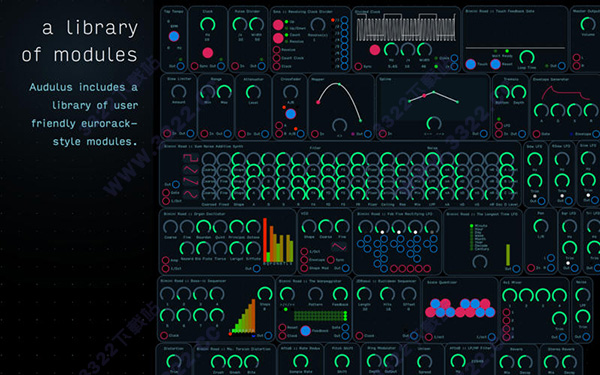600x375 pixels.
Task: Adjust the Attenuator Level knob
Action: coord(253,92)
